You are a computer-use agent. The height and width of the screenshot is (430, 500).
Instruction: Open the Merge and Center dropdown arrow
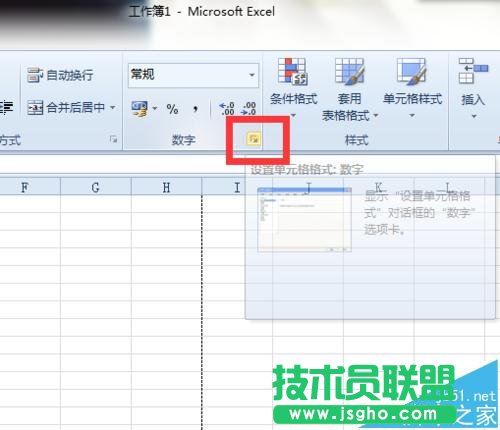(113, 108)
